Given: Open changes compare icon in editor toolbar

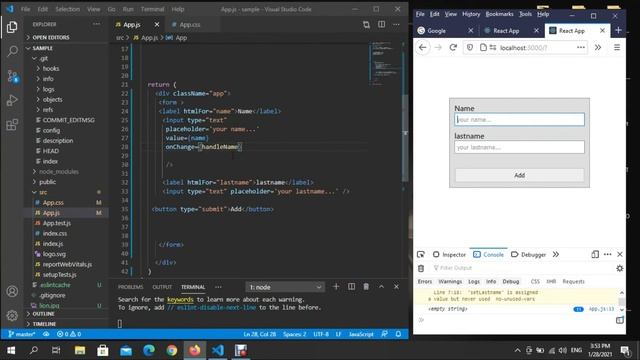Looking at the screenshot, I should click(x=366, y=24).
